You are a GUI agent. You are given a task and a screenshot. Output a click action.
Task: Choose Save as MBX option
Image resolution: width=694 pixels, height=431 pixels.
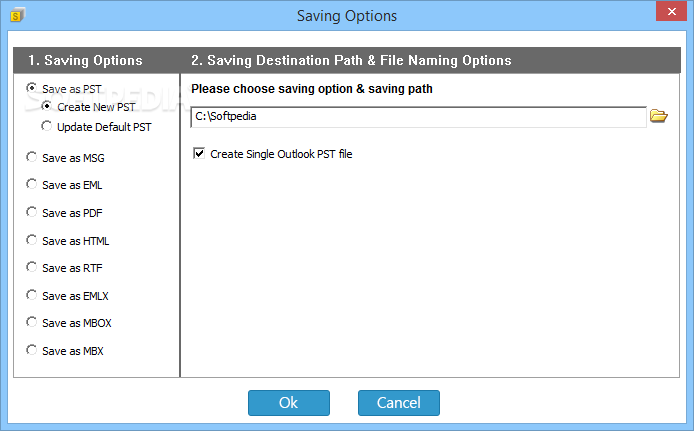coord(32,351)
